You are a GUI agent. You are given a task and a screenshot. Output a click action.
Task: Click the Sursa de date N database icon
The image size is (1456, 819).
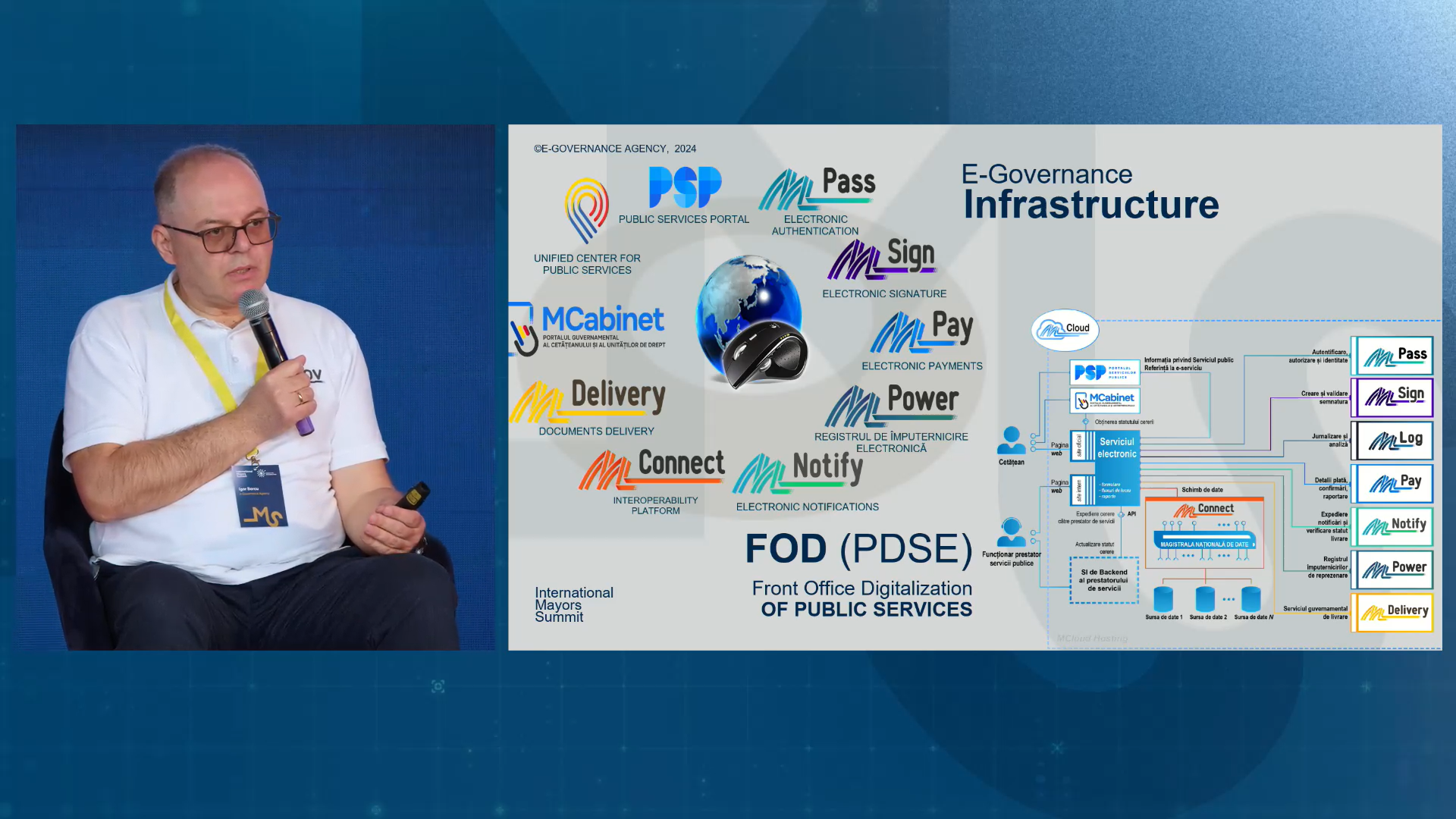pyautogui.click(x=1251, y=598)
